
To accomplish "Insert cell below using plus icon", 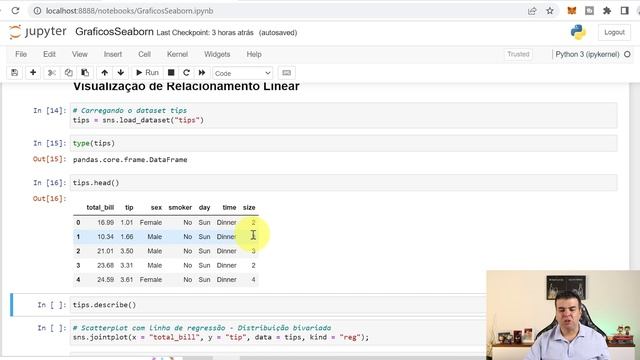I will 33,73.
